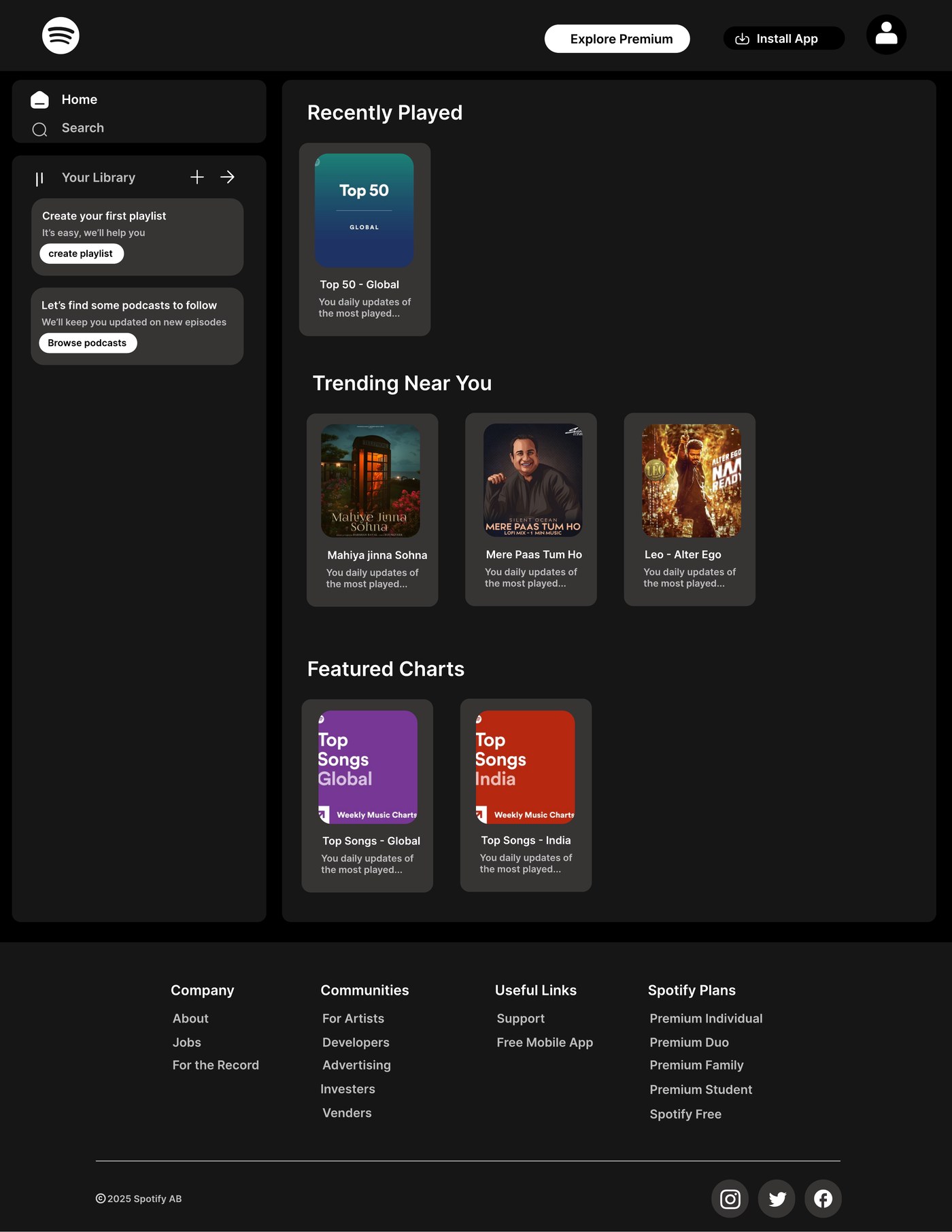Click the Search magnifier icon
This screenshot has width=952, height=1232.
(39, 129)
